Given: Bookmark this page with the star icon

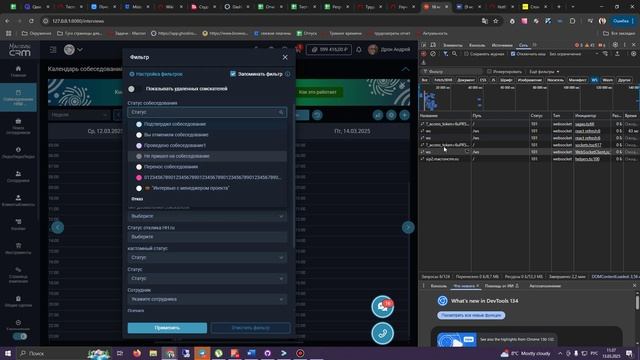Looking at the screenshot, I should 496,21.
